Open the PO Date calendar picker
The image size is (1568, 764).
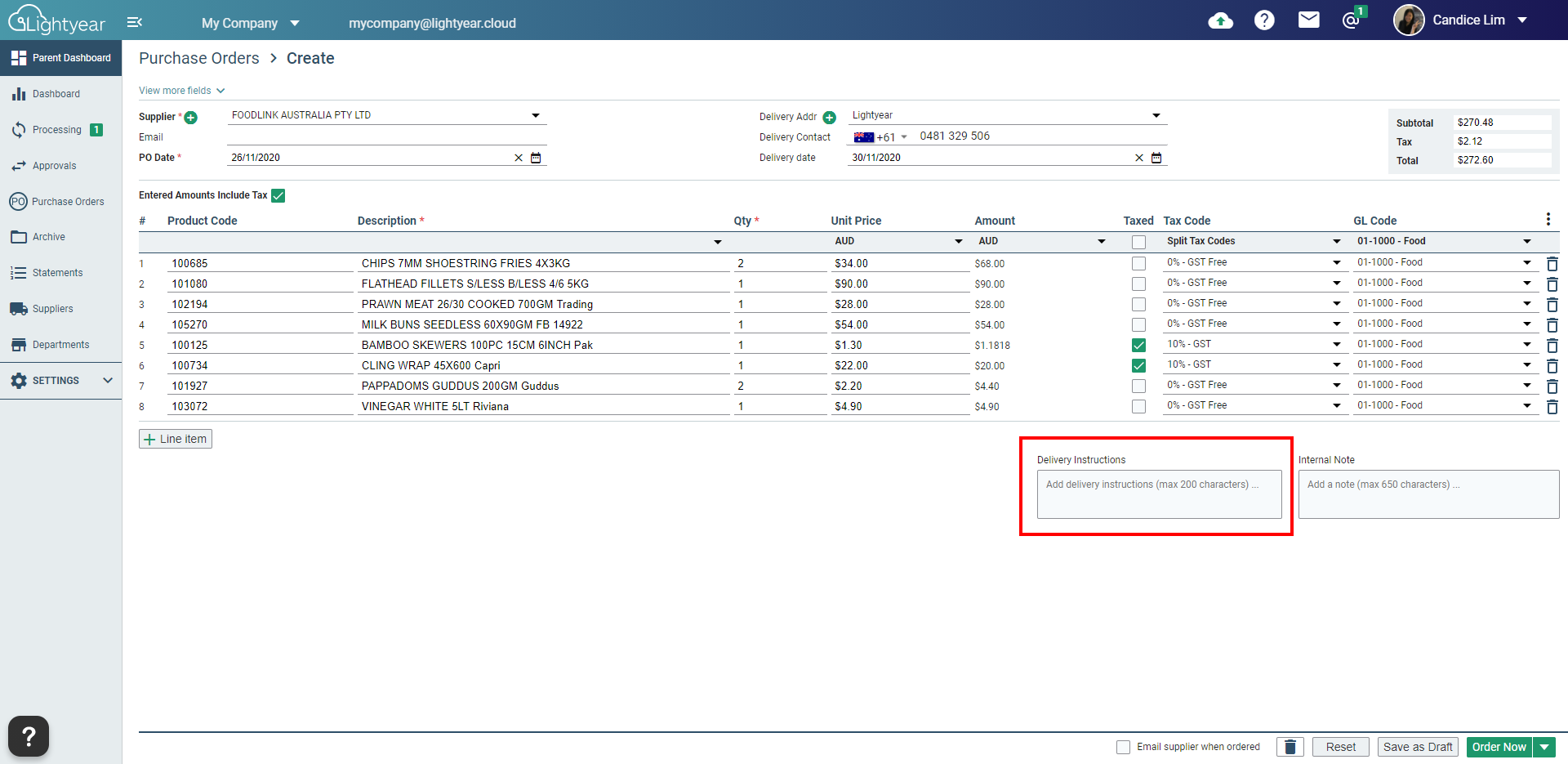click(x=536, y=157)
